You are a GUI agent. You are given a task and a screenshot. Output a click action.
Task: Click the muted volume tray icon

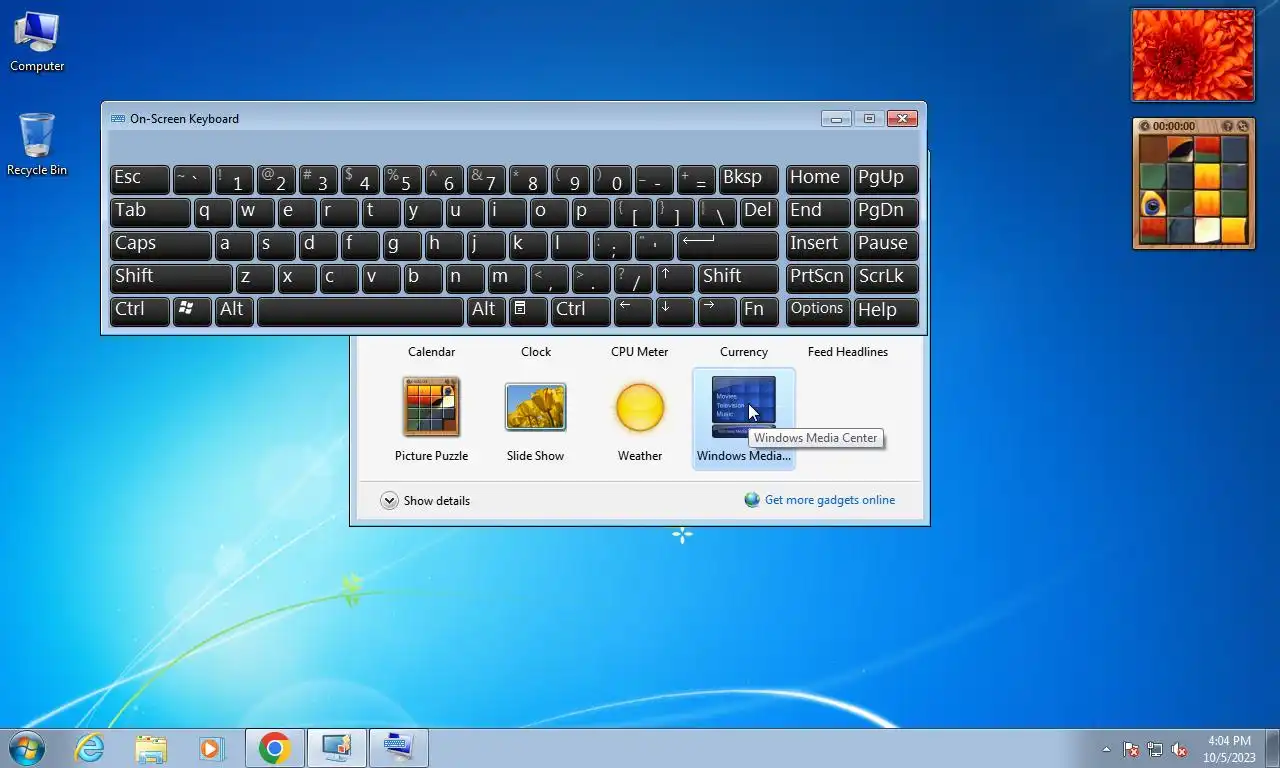click(1179, 749)
